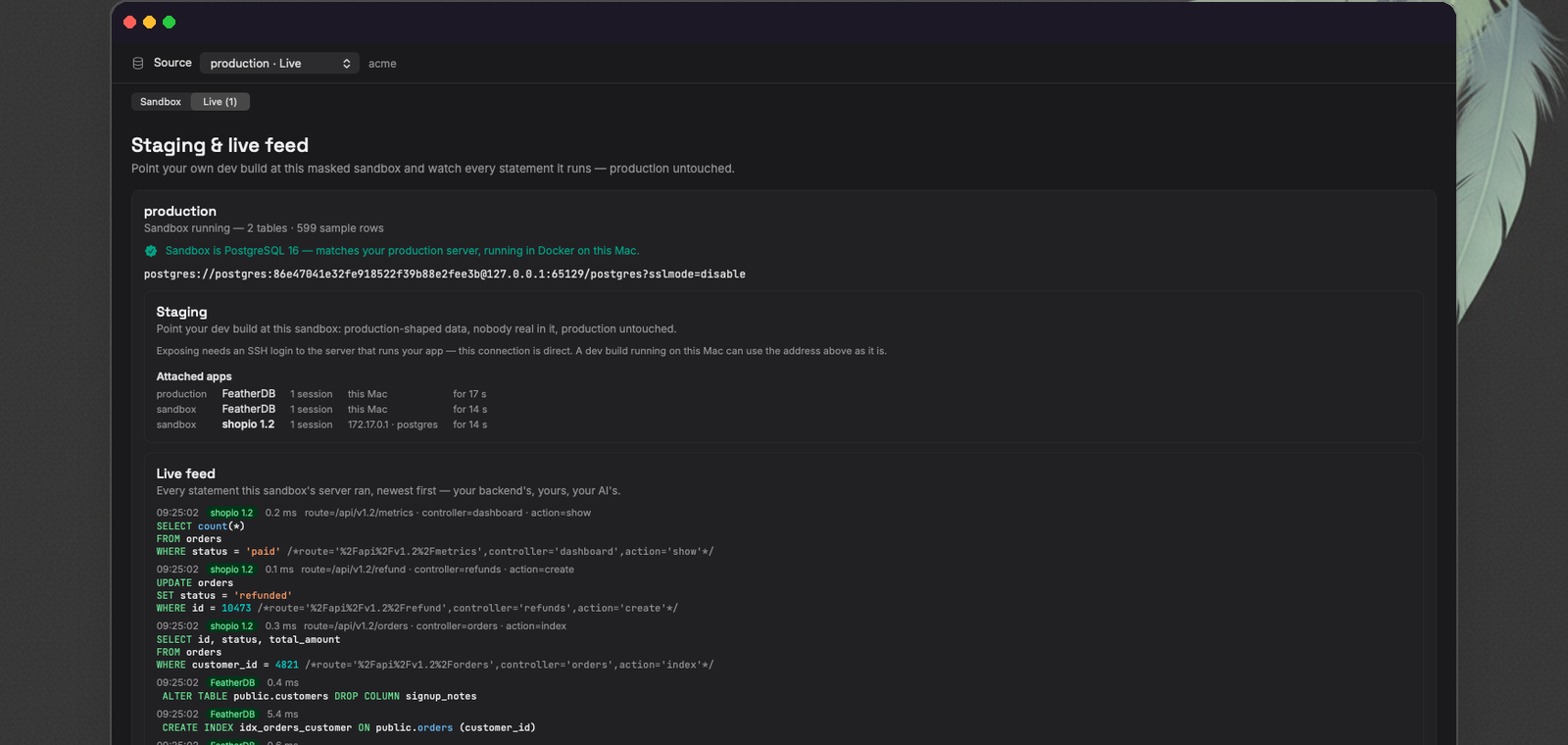Click the FeatherDB badge on the 0.4 ms entry
Screen dimensions: 1568x745
pos(232,683)
